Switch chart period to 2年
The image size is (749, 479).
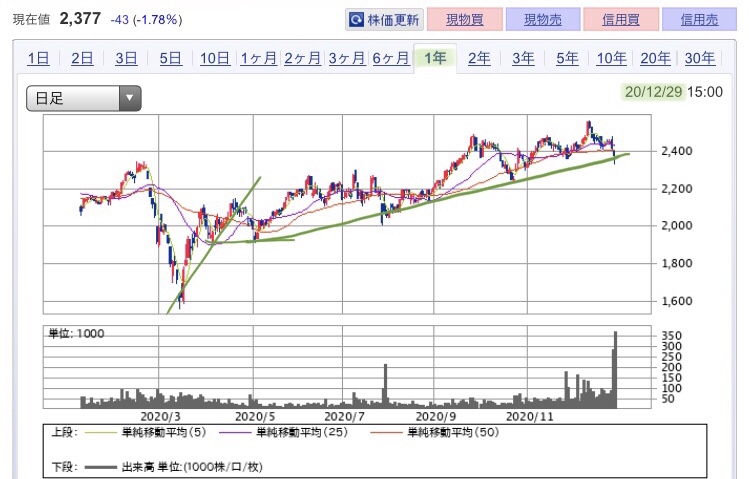[x=479, y=58]
